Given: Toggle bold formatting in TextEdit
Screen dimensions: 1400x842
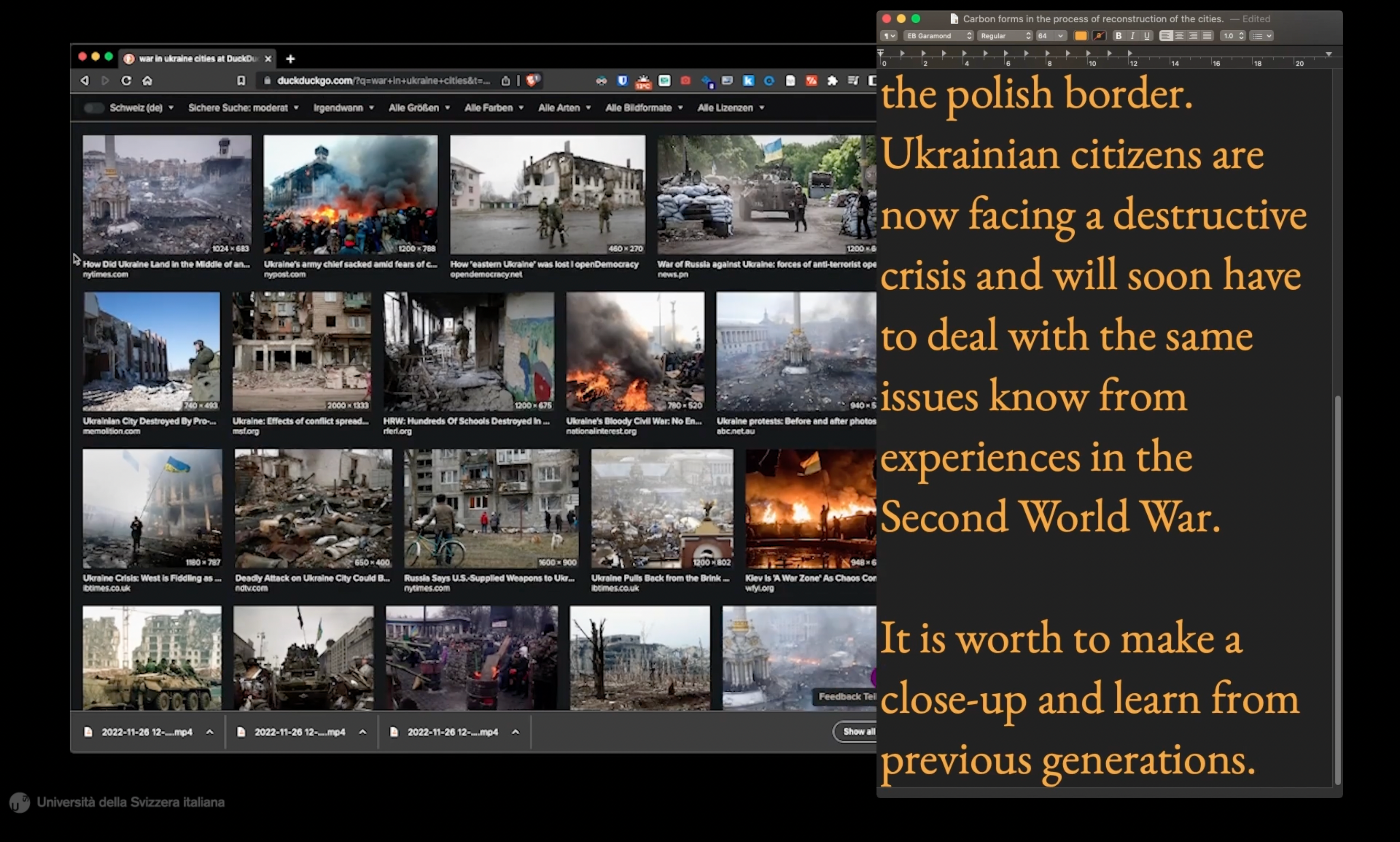Looking at the screenshot, I should pyautogui.click(x=1118, y=36).
